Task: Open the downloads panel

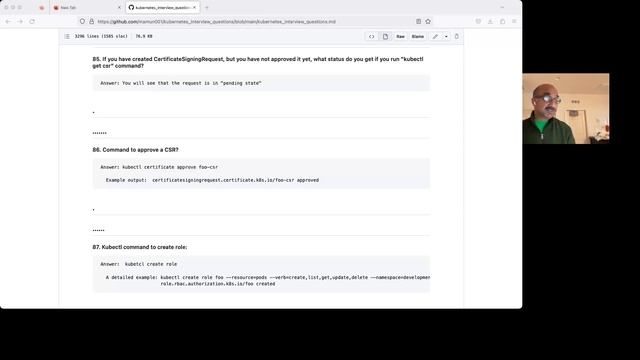Action: 490,21
